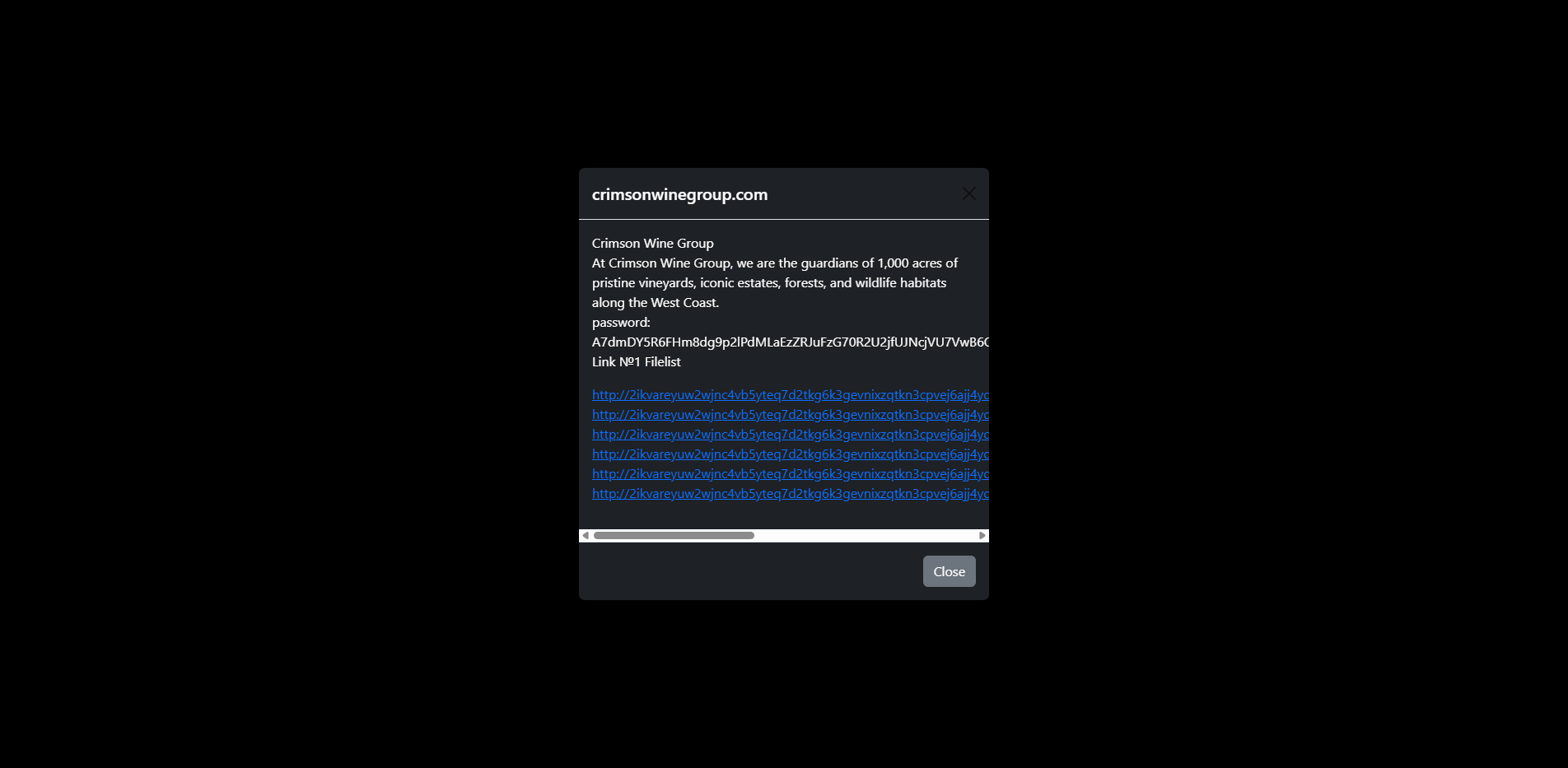Open the sixth onion link
This screenshot has width=1568, height=768.
click(791, 494)
